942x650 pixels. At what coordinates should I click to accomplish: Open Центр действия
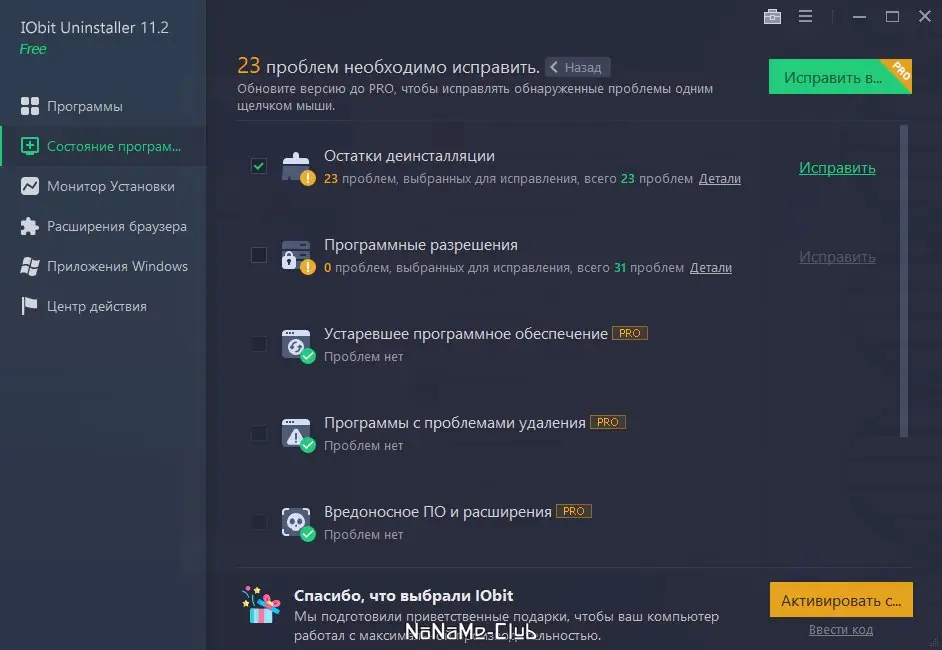pos(103,306)
